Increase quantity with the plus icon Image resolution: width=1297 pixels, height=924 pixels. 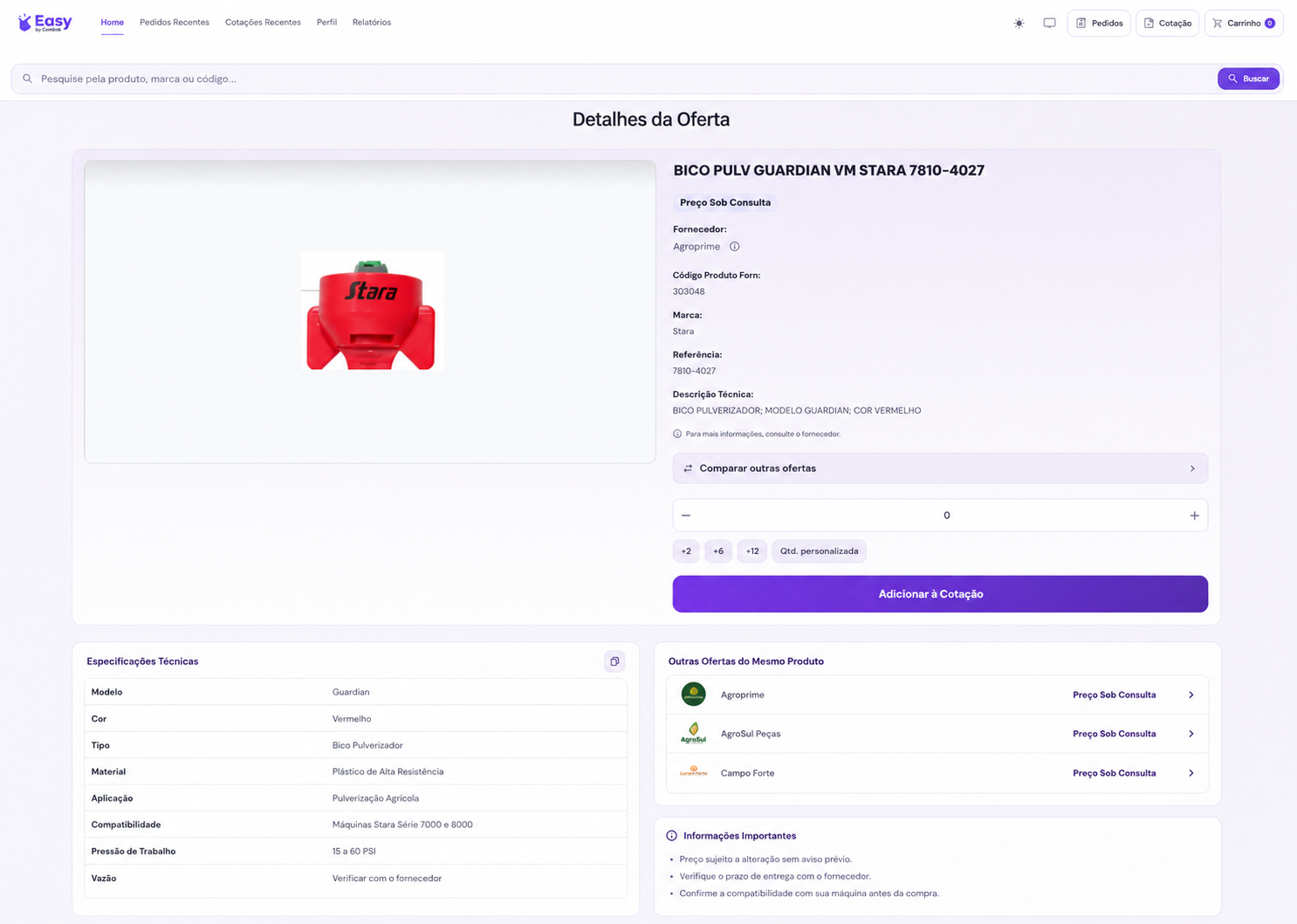point(1194,516)
